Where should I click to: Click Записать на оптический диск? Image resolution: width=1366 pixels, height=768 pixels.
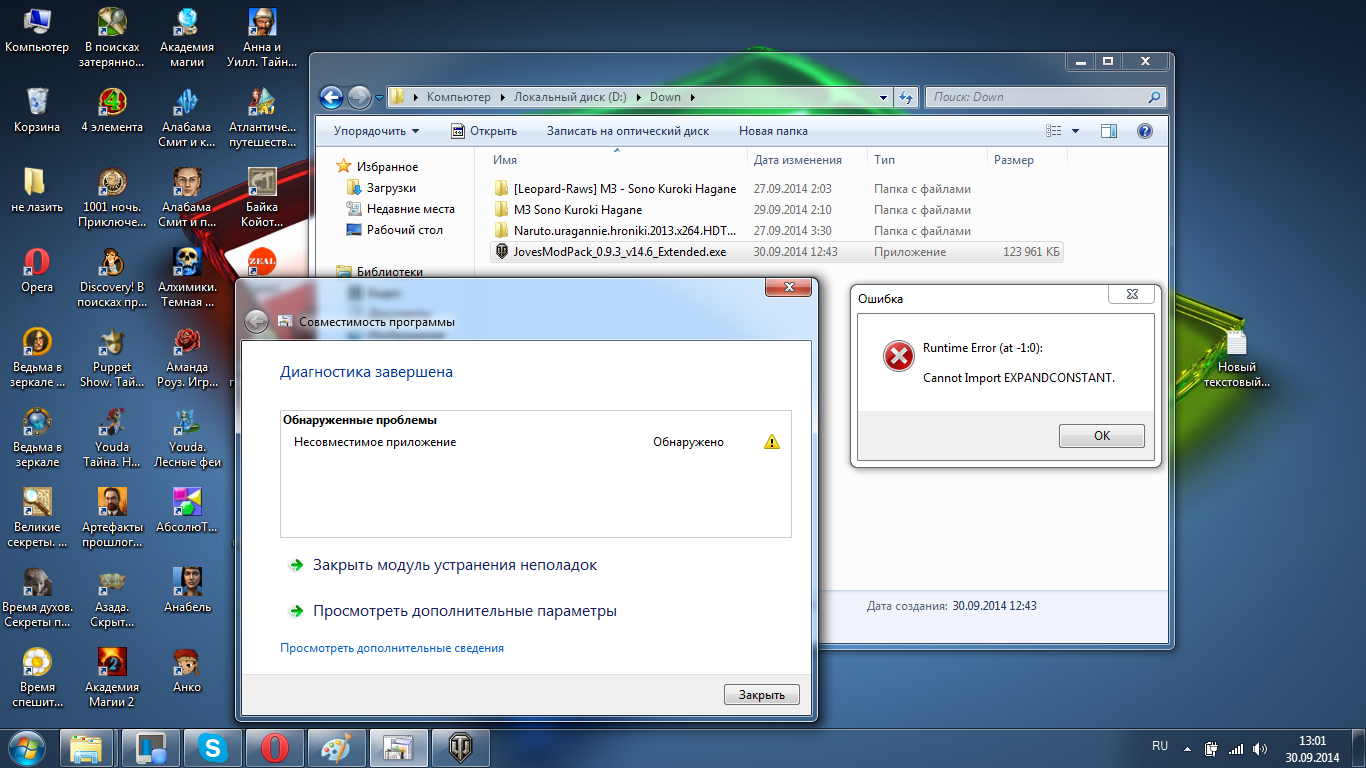(627, 131)
